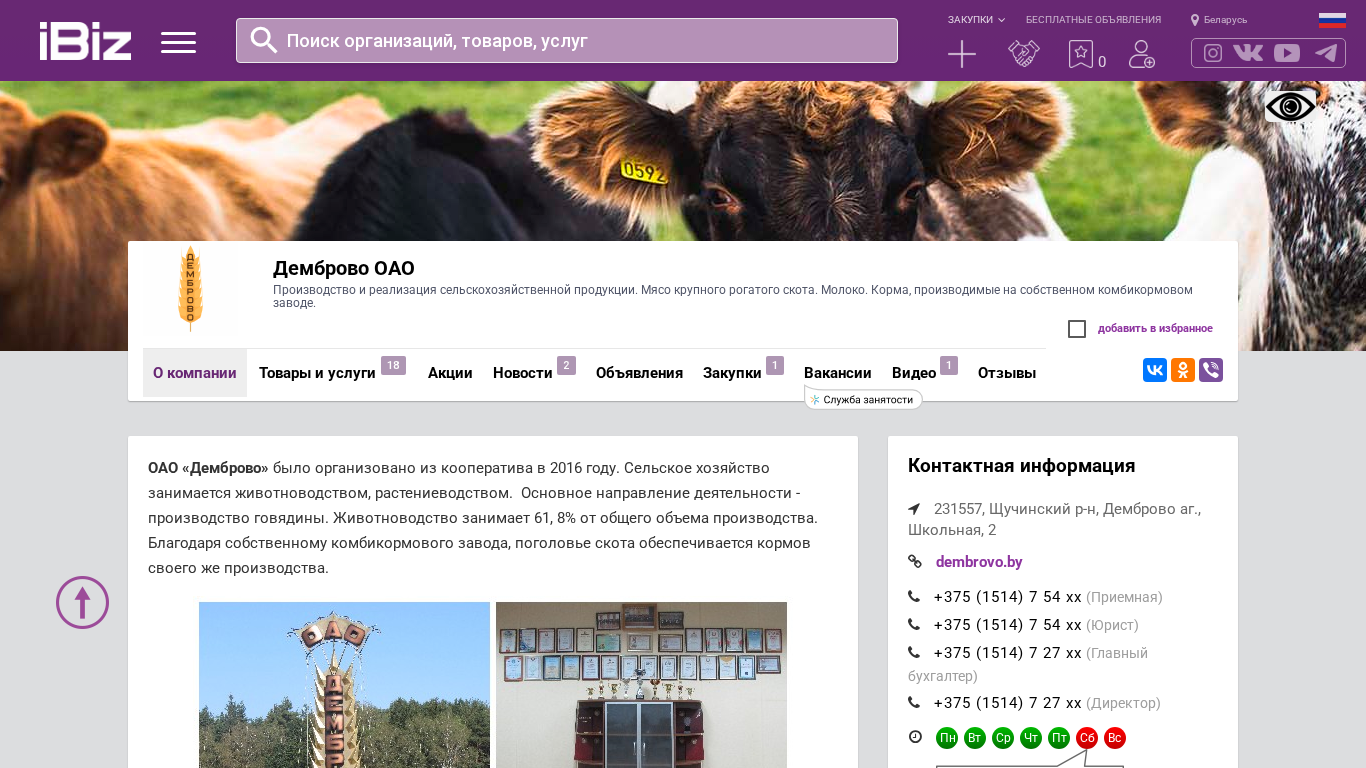This screenshot has width=1366, height=768.
Task: Expand the ЗАКУПКИ dropdown in header
Action: point(976,20)
